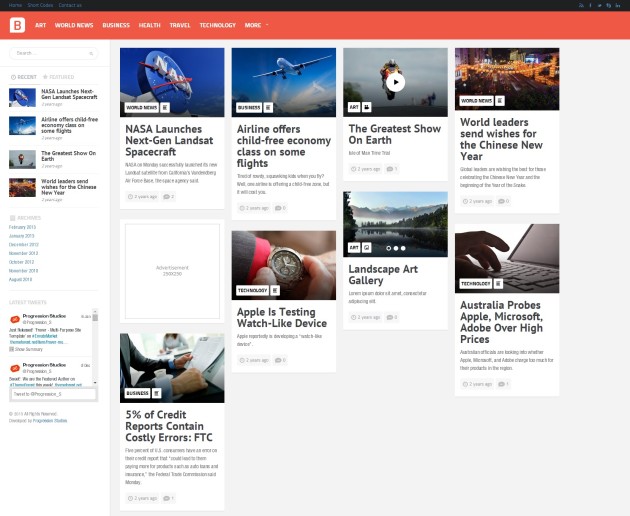Play The Greatest Show On Earth video
This screenshot has width=630, height=516.
coord(395,82)
